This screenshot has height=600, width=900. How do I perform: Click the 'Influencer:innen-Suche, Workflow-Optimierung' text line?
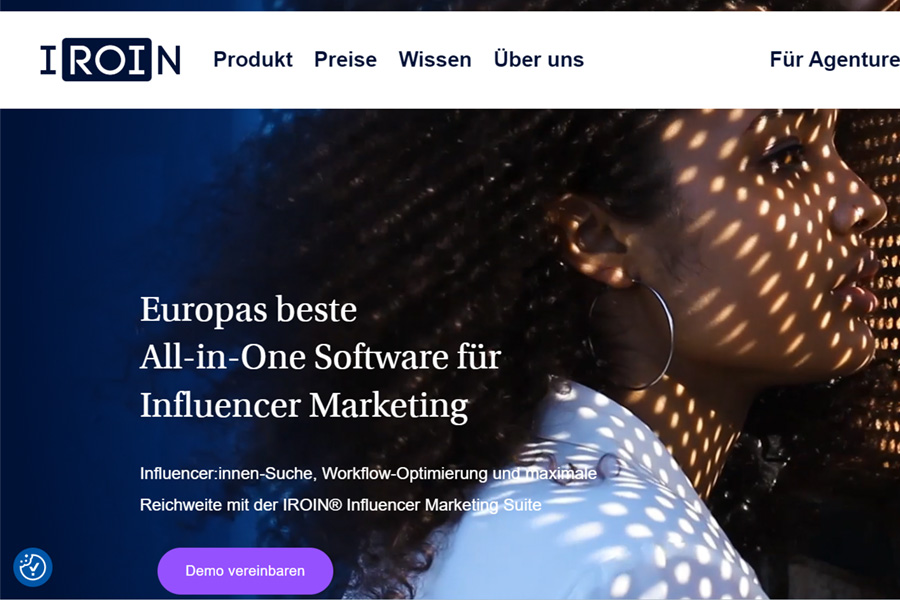[368, 474]
